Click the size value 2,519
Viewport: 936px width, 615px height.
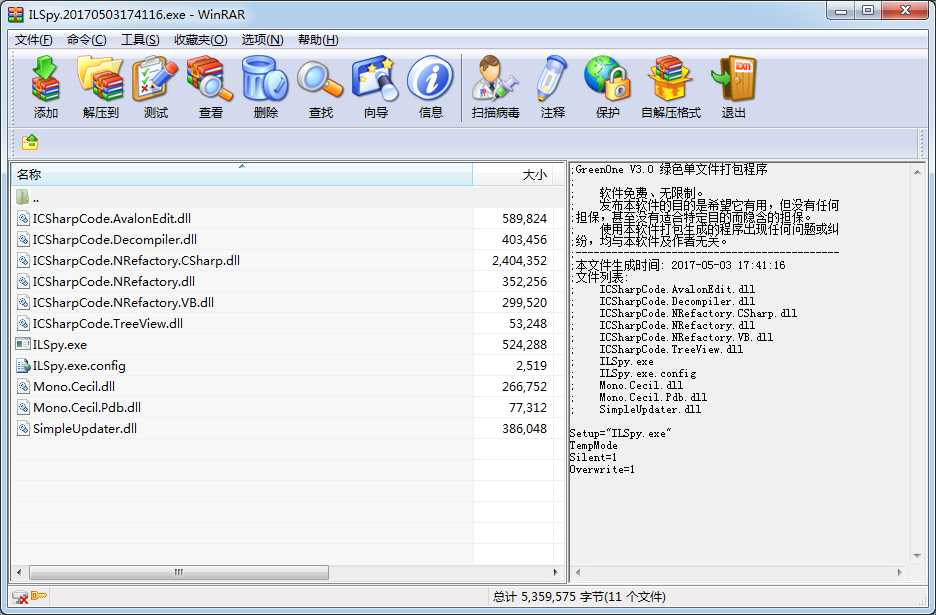[531, 365]
